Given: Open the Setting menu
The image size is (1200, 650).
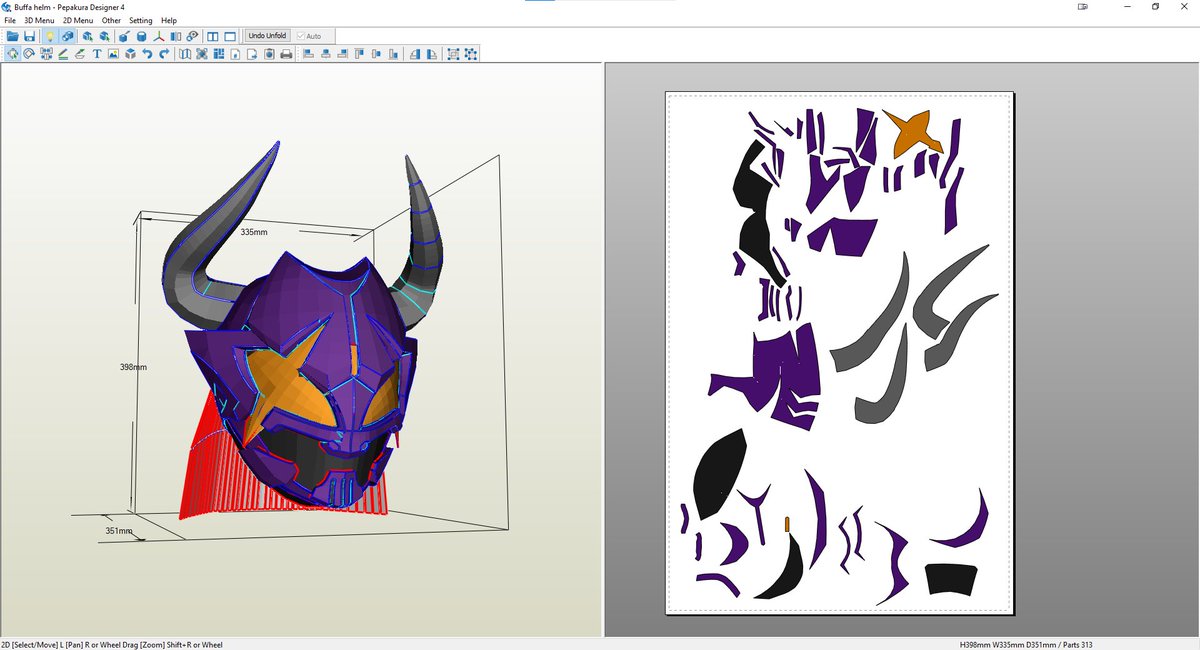Looking at the screenshot, I should tap(141, 20).
